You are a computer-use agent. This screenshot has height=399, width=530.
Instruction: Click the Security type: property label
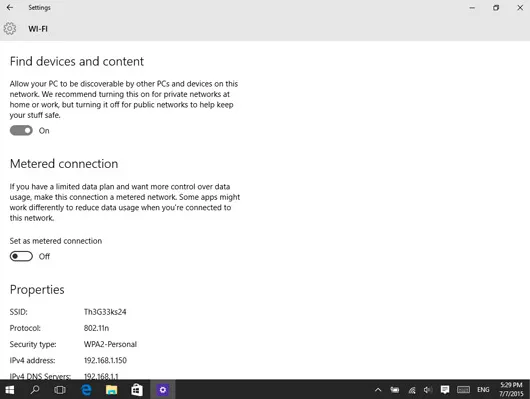(33, 344)
